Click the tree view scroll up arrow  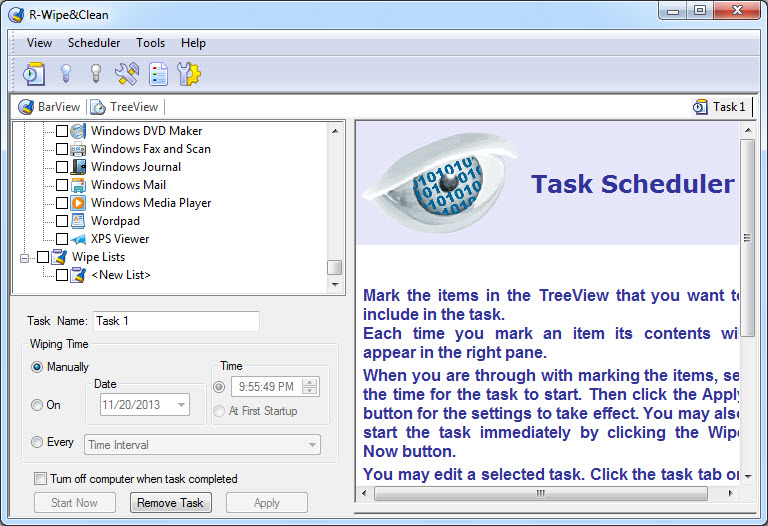(335, 131)
